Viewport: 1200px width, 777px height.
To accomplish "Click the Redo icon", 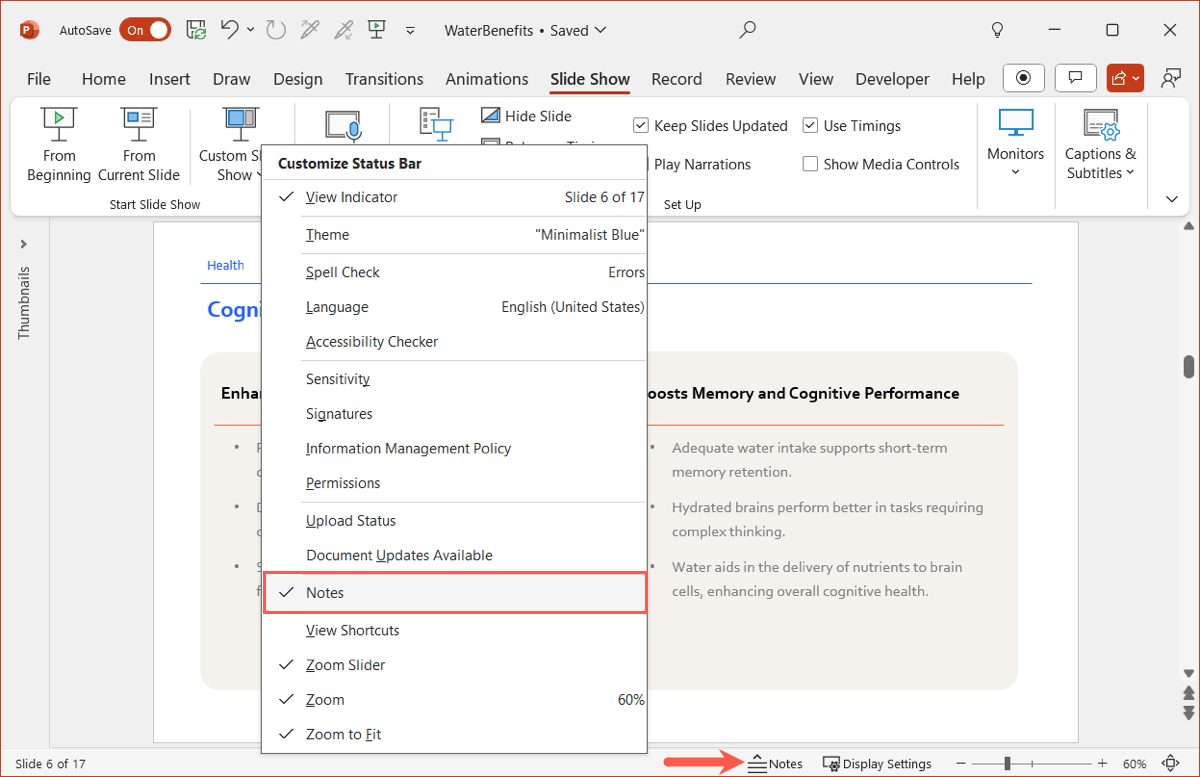I will coord(277,30).
